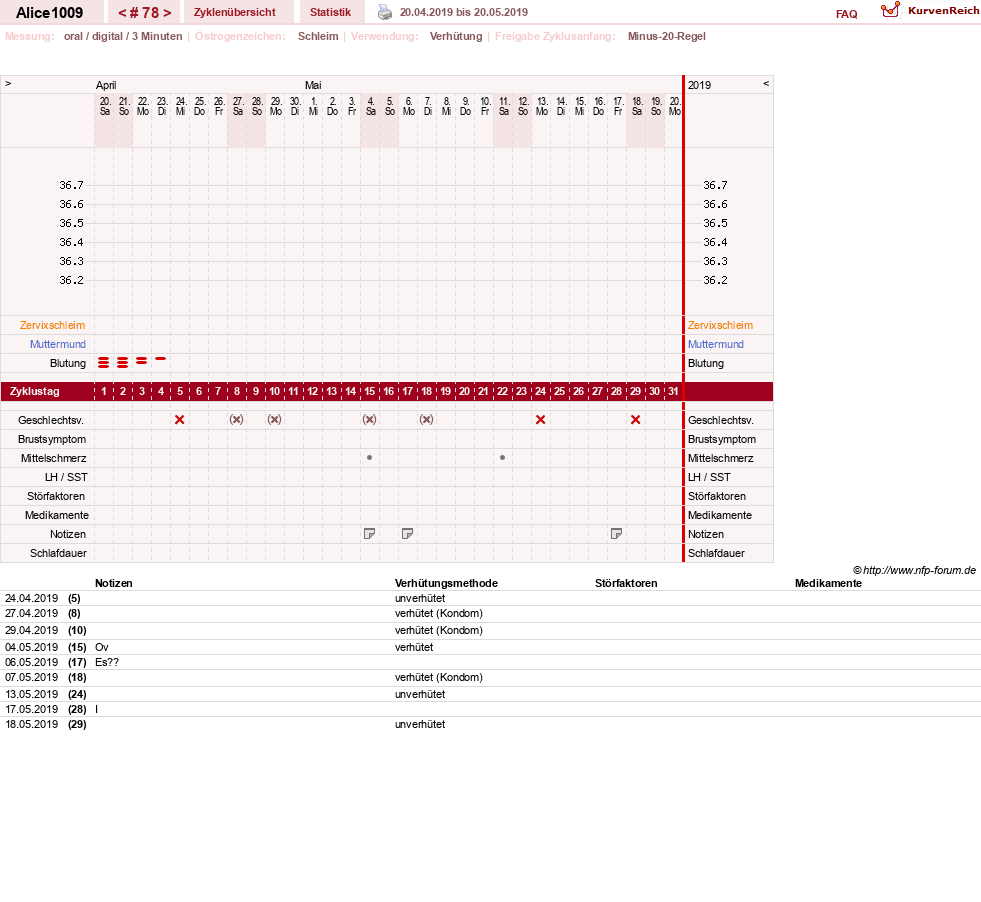Image resolution: width=981 pixels, height=902 pixels.
Task: Click the heavy bleeding symbol on day 1
Action: click(x=104, y=363)
